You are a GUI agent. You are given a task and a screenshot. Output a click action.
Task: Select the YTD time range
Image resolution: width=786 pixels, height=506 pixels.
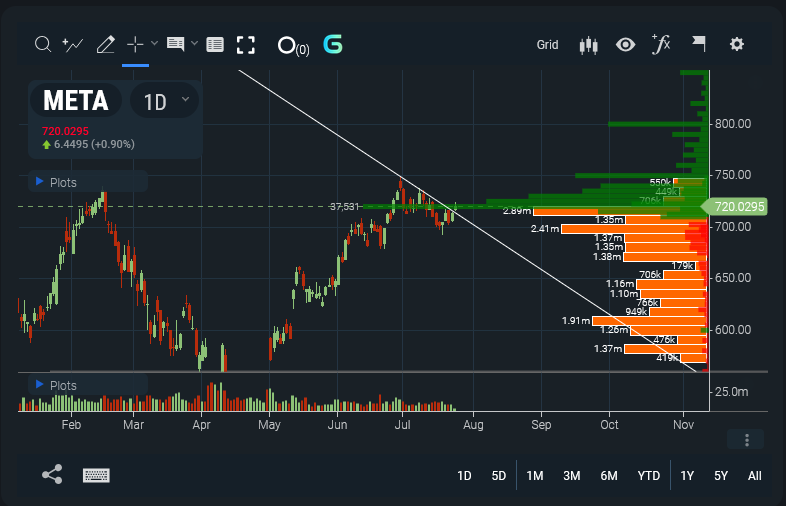(x=649, y=475)
